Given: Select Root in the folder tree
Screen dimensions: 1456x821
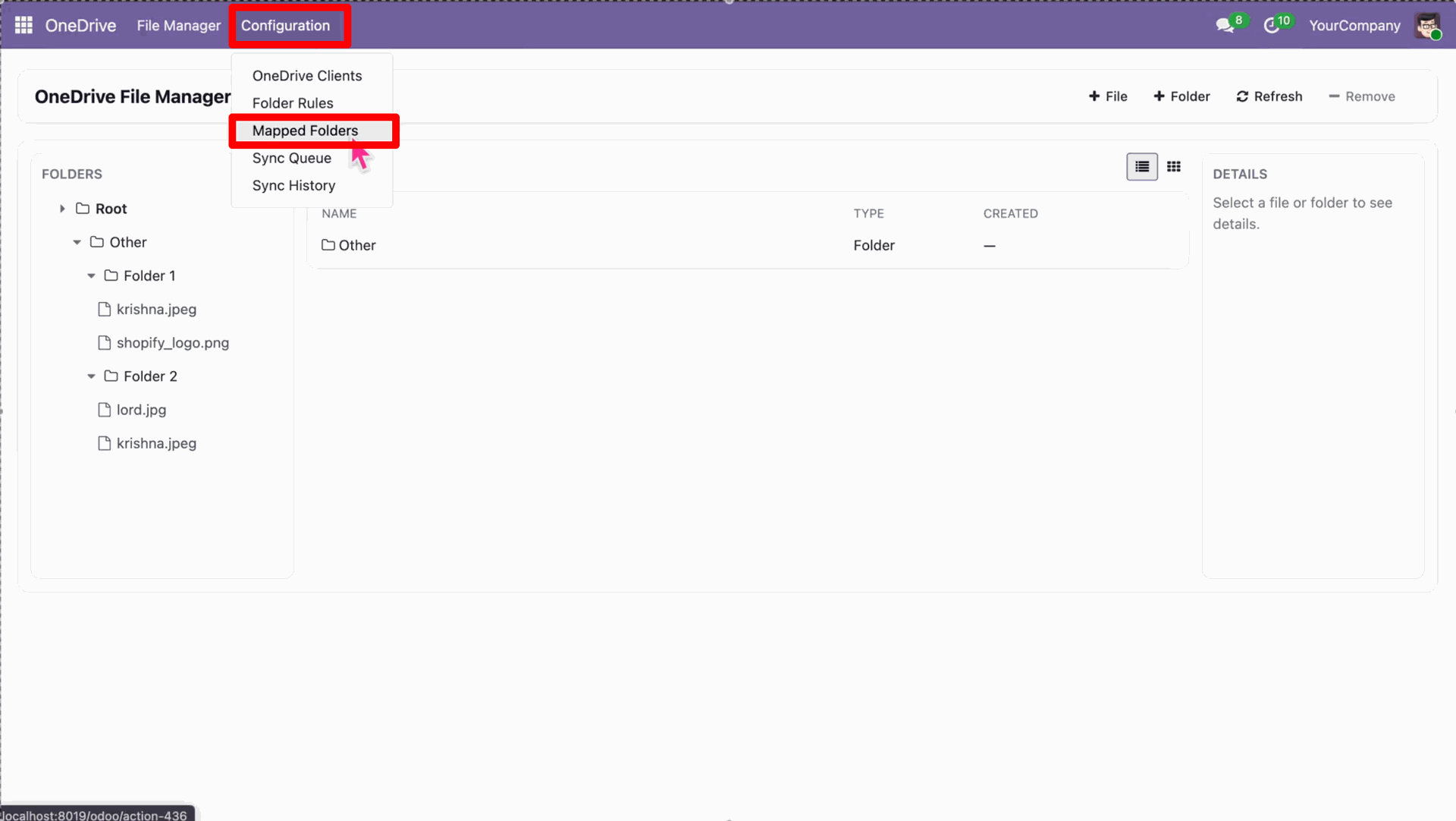Looking at the screenshot, I should click(x=111, y=209).
